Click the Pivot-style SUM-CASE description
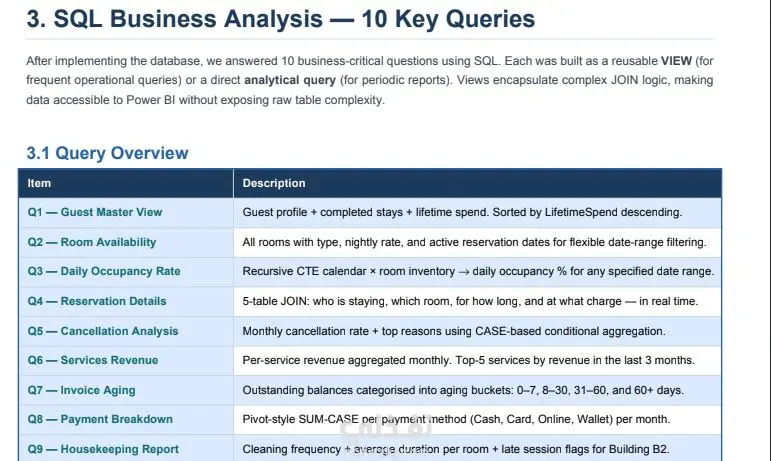771x461 pixels. pyautogui.click(x=456, y=419)
